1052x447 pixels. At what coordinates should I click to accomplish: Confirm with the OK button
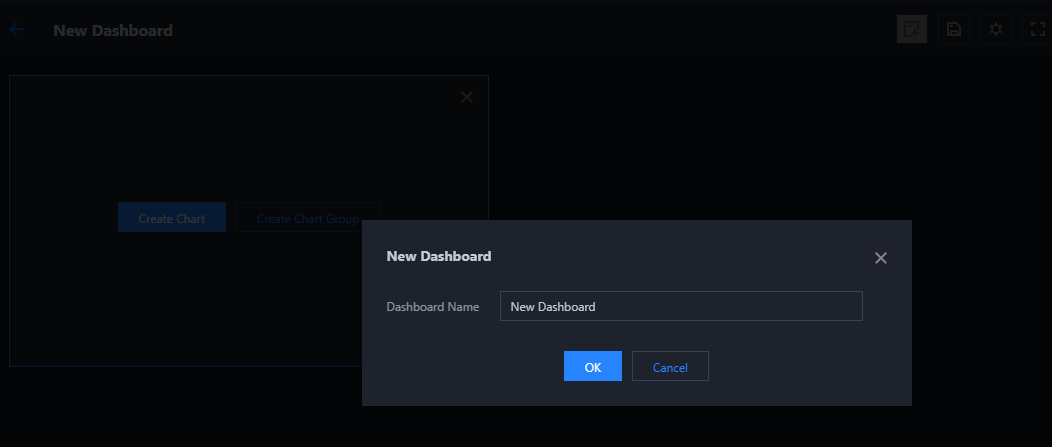592,366
